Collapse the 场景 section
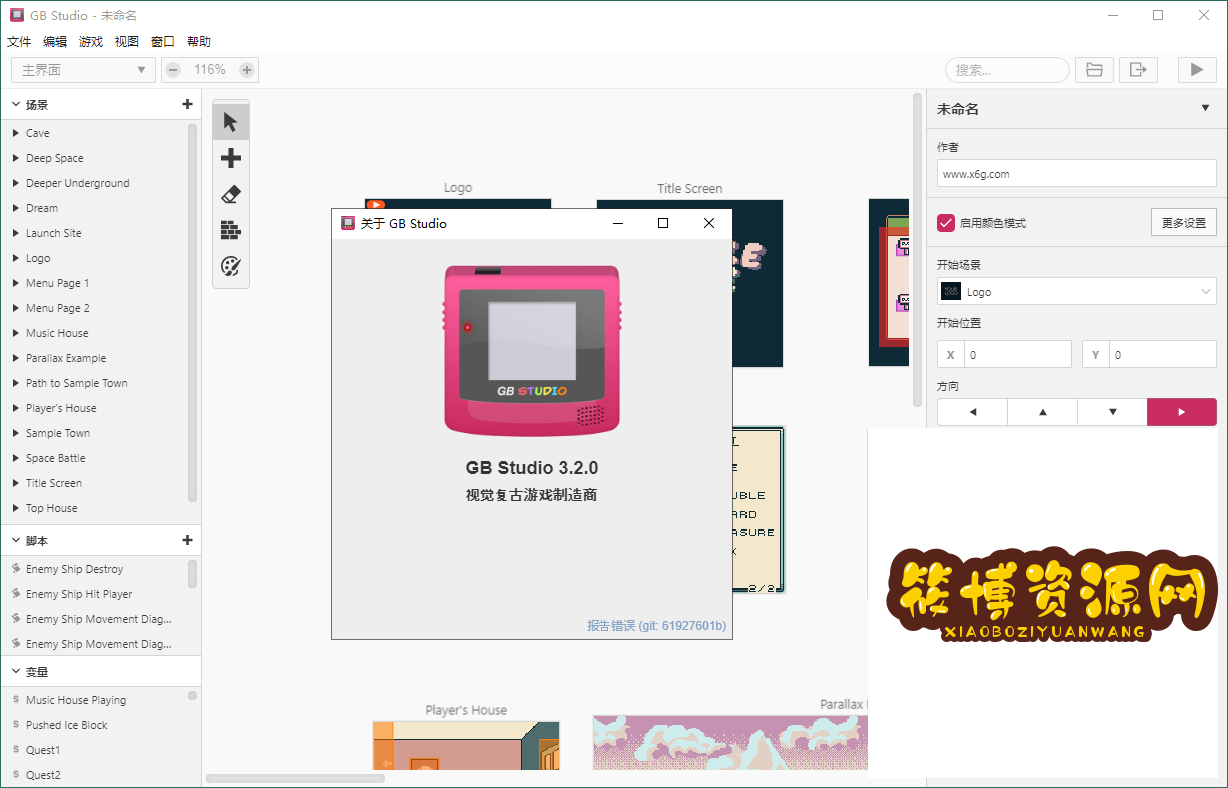 point(16,104)
